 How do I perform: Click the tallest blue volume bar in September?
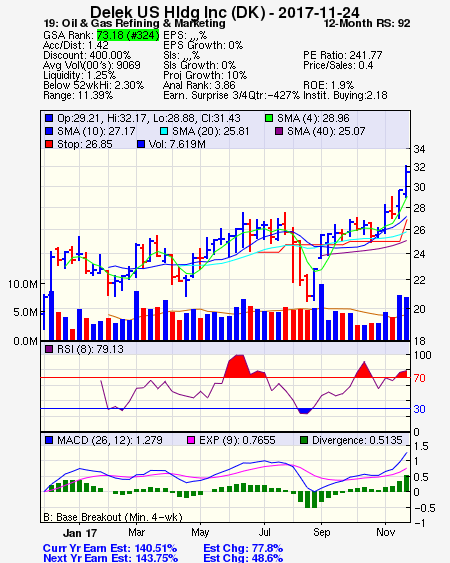(x=321, y=312)
